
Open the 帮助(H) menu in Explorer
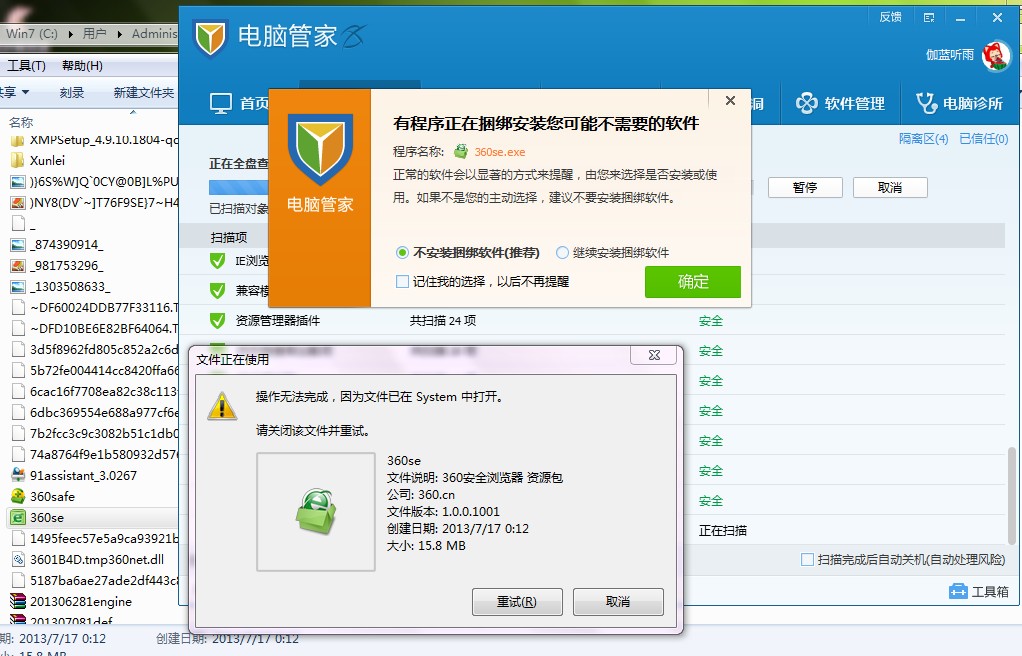point(82,66)
